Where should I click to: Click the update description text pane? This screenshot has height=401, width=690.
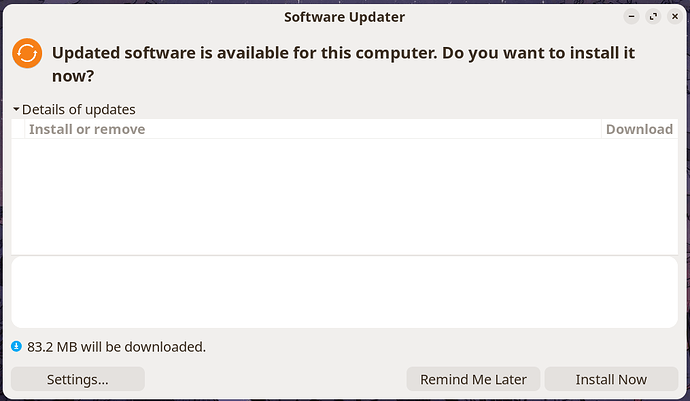[x=344, y=291]
